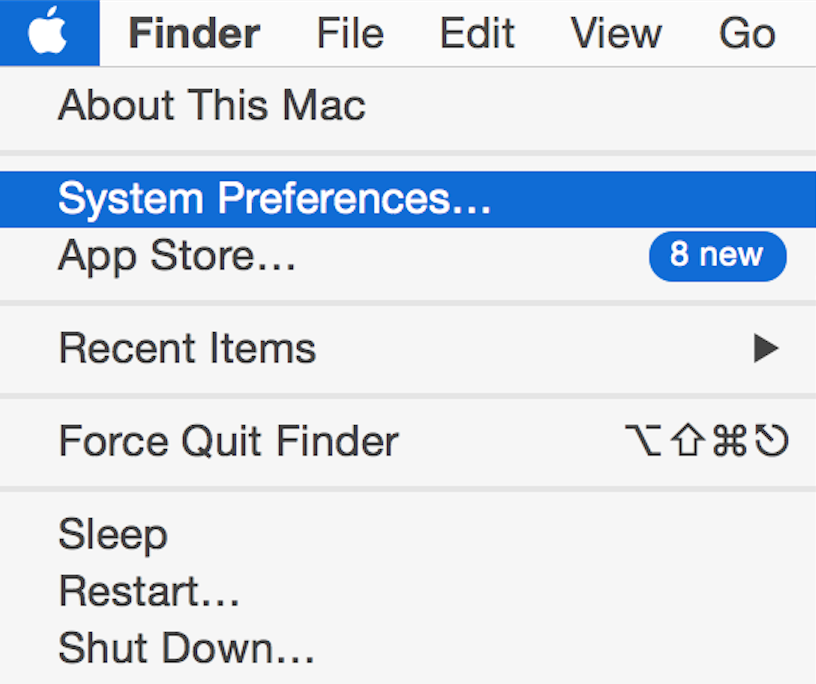Image resolution: width=816 pixels, height=684 pixels.
Task: Open the Finder menu in menu bar
Action: point(194,34)
